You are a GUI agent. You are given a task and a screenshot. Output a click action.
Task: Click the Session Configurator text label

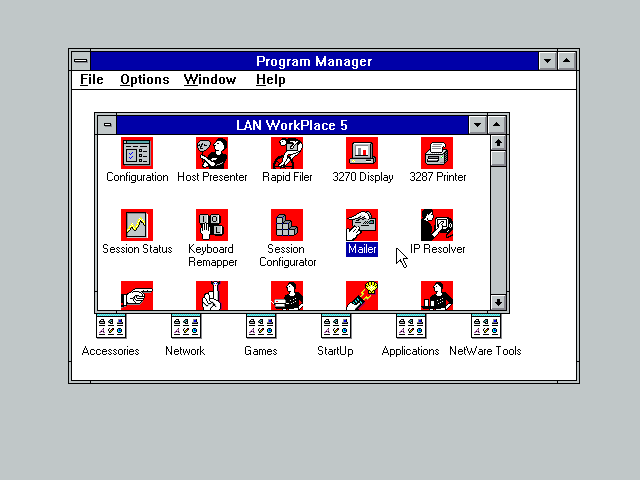coord(287,256)
